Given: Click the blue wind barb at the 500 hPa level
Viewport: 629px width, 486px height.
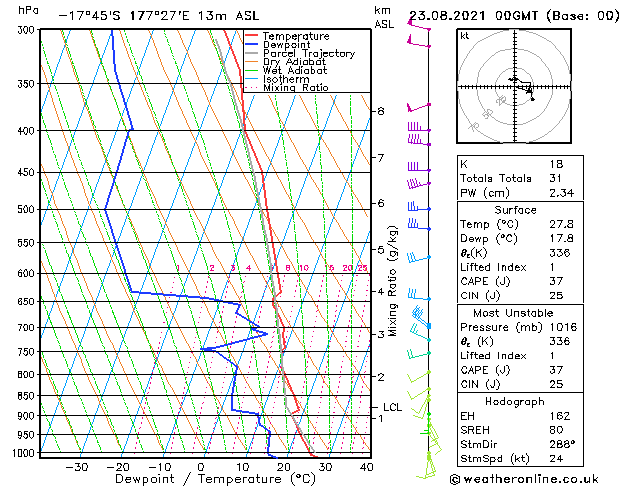Looking at the screenshot, I should [x=419, y=207].
